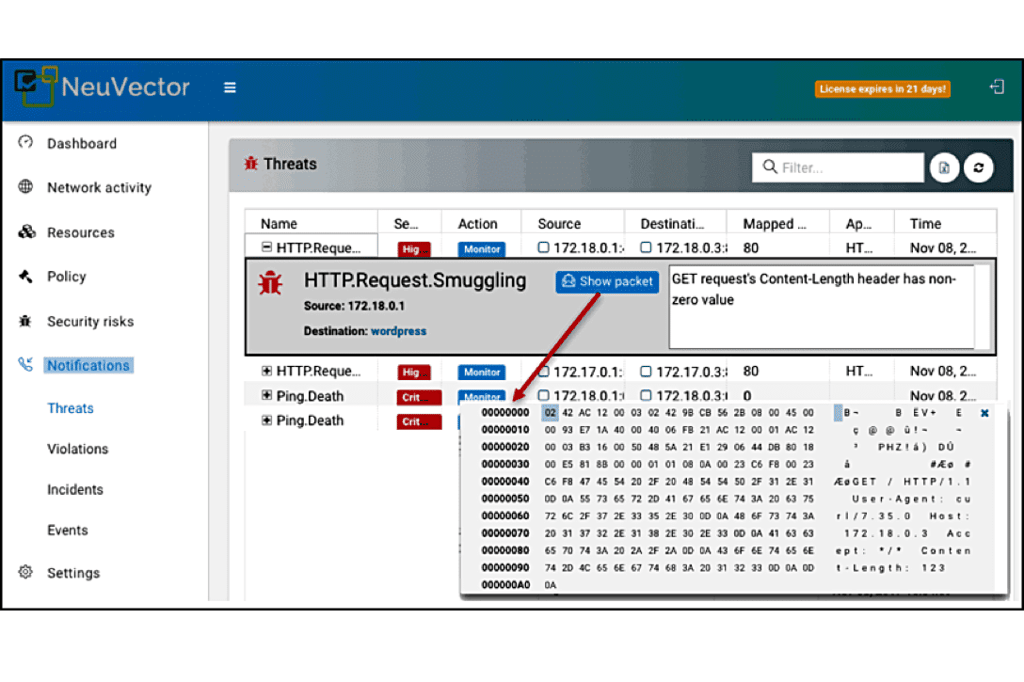The image size is (1024, 682).
Task: Export threats with the file icon button
Action: [x=944, y=168]
